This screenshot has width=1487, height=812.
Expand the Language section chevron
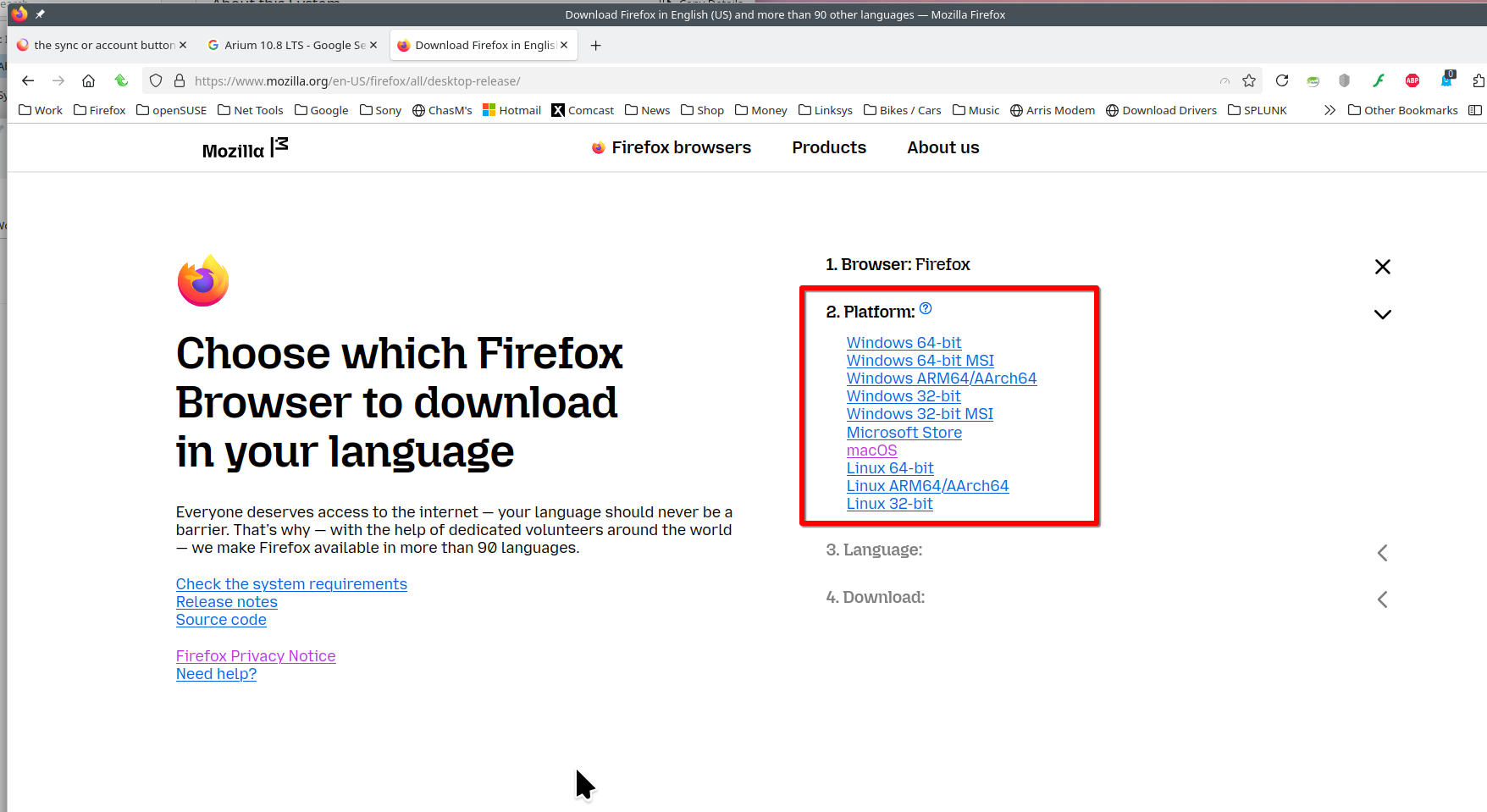[1383, 553]
